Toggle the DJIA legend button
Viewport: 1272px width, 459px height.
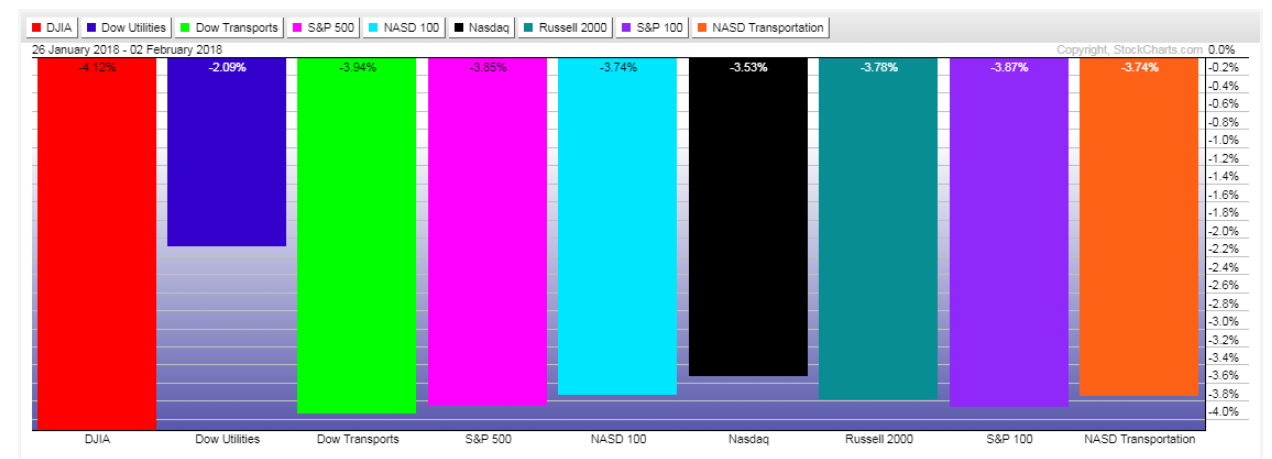click(51, 28)
